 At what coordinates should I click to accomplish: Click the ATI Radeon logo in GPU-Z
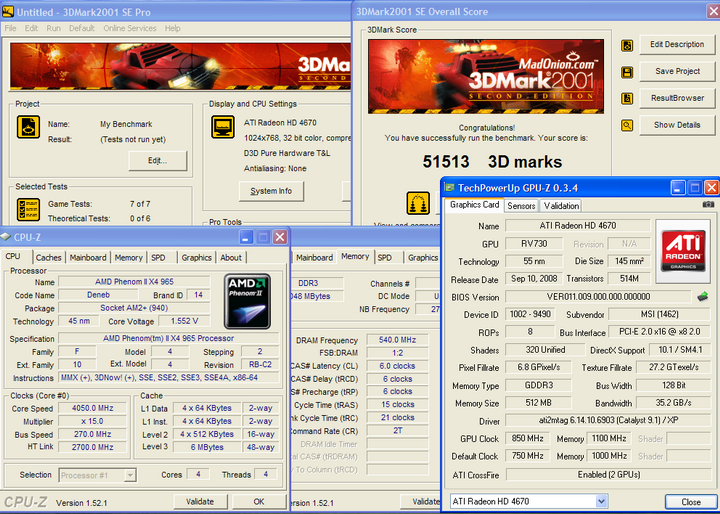coord(683,251)
